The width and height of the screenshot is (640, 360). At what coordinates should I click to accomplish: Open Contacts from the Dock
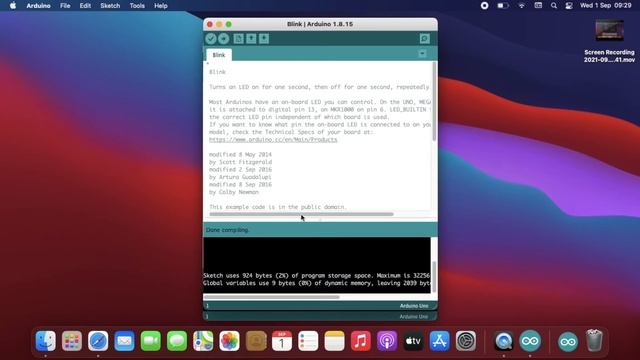(256, 340)
